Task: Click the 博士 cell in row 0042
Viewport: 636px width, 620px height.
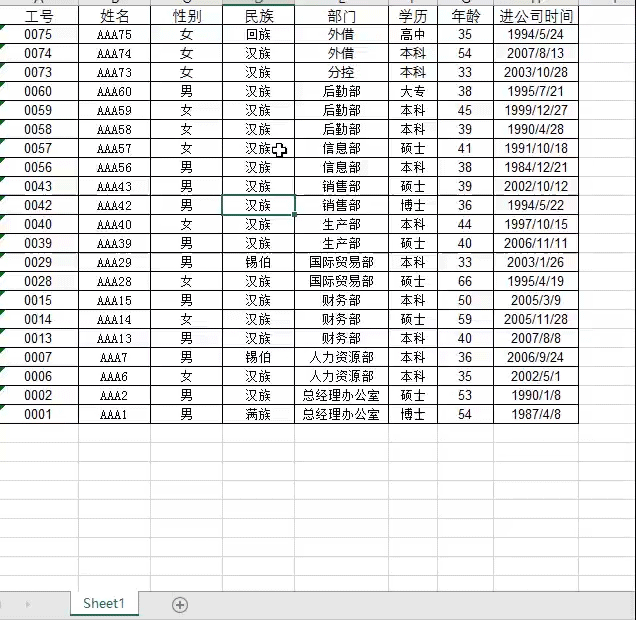Action: [413, 205]
